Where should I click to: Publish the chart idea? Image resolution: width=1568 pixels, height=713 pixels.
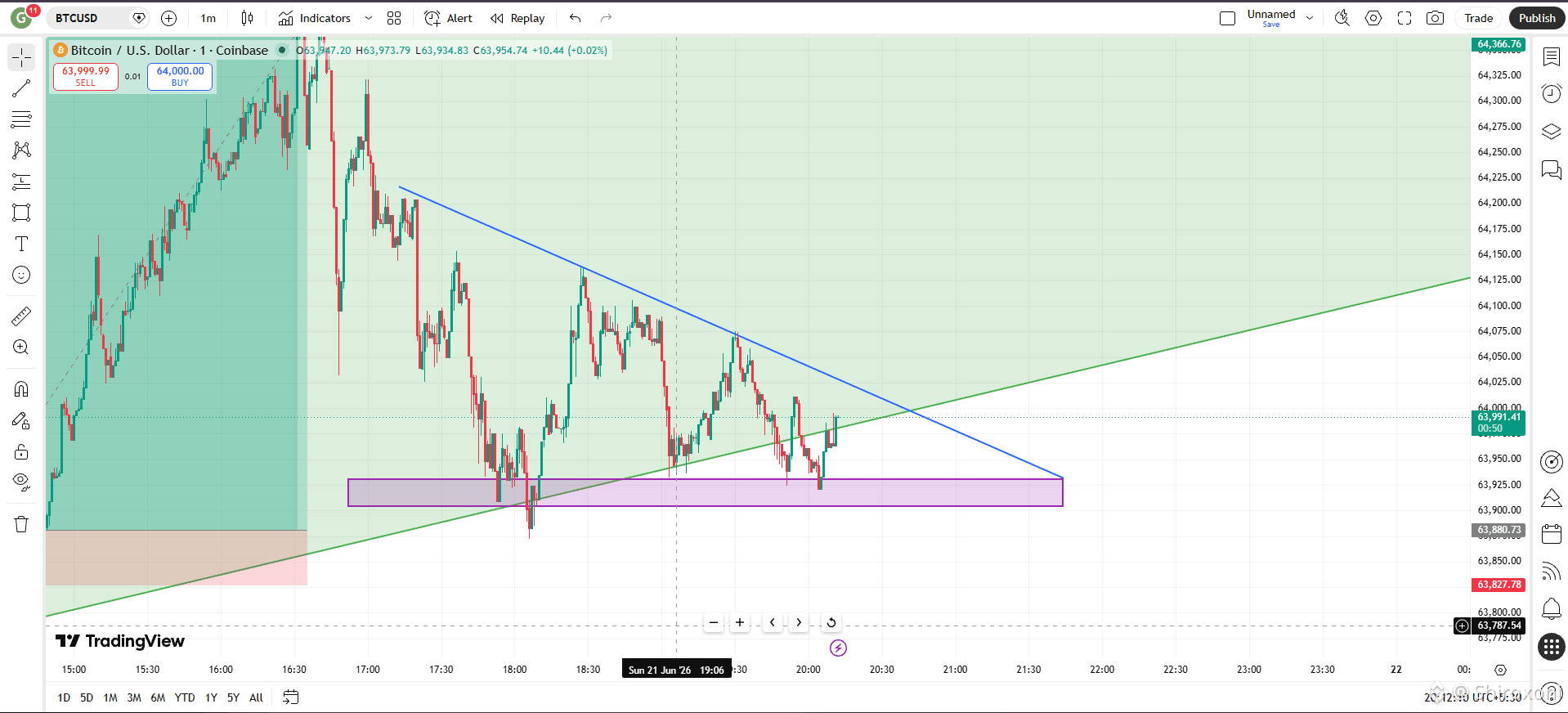tap(1537, 18)
